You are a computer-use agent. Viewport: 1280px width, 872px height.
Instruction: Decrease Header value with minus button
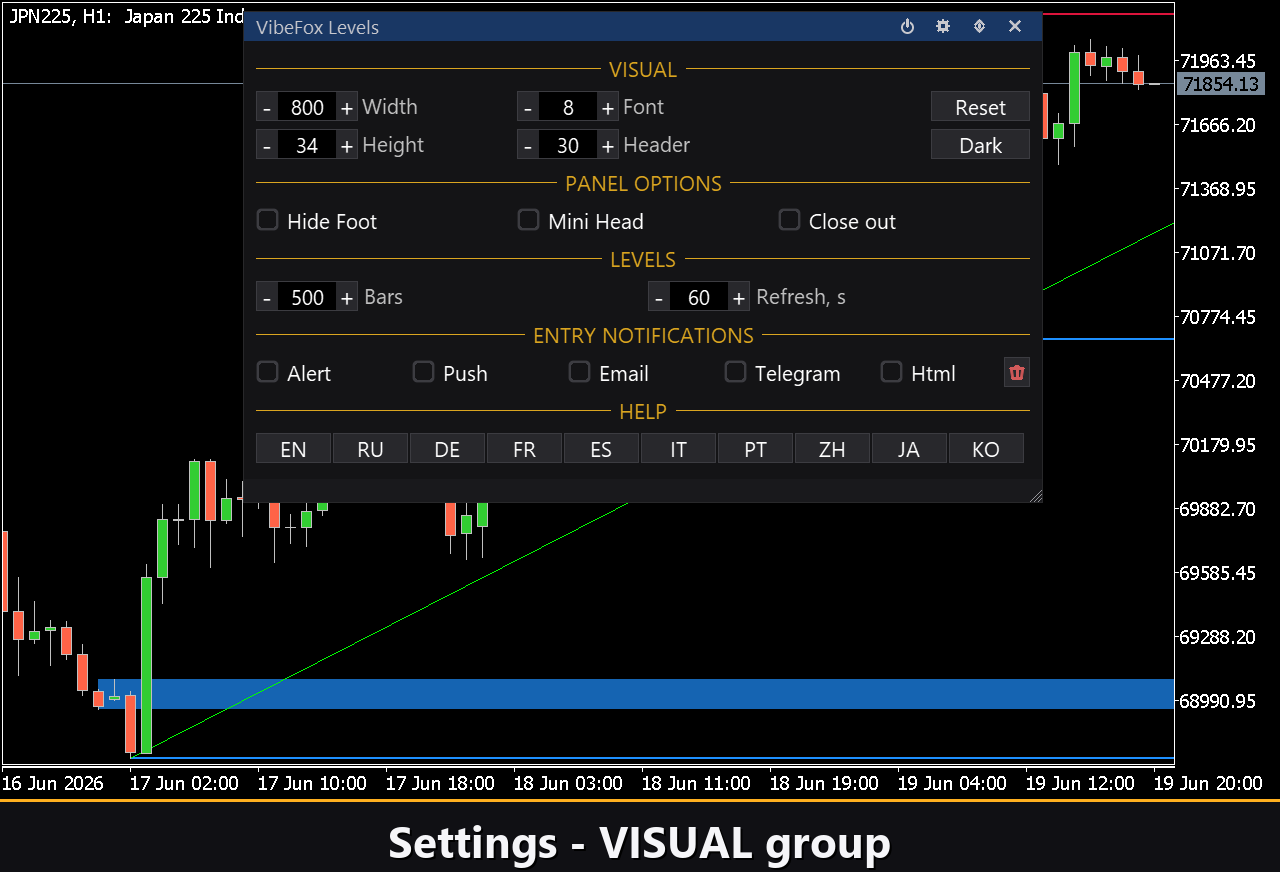[x=528, y=146]
